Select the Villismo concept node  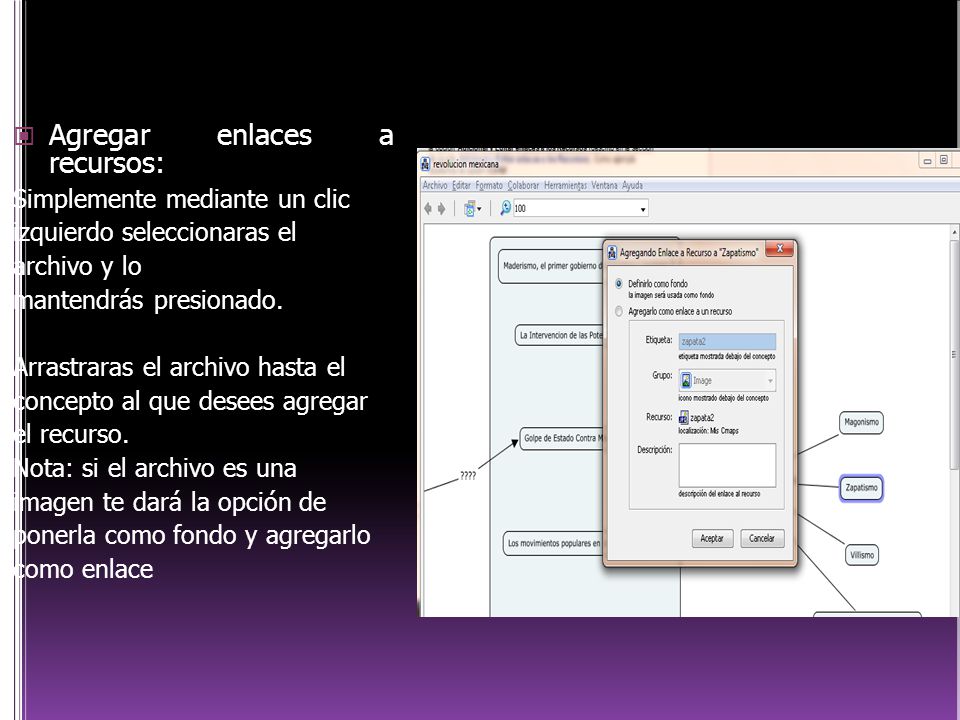pyautogui.click(x=861, y=555)
